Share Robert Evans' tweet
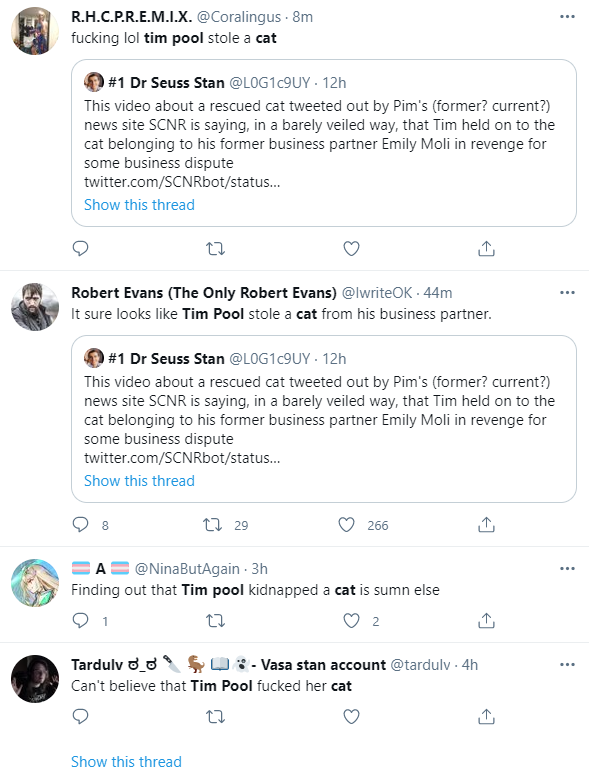589x767 pixels. point(486,524)
